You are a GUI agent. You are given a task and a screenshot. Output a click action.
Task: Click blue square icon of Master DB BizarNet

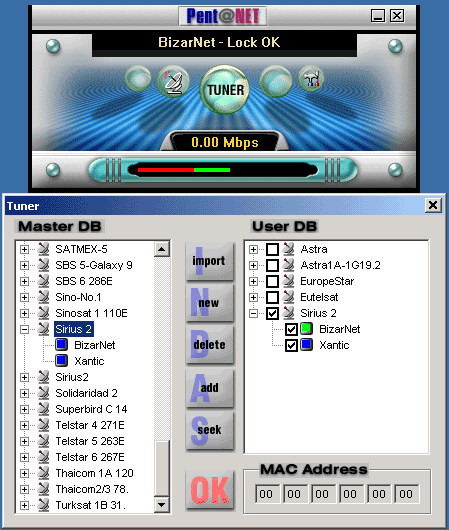coord(62,345)
